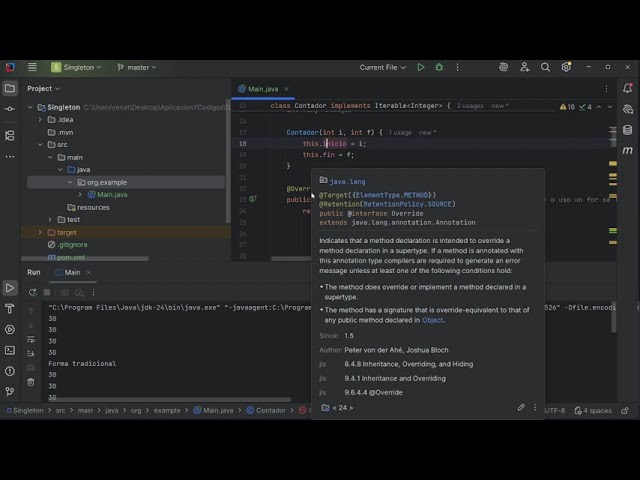640x480 pixels.
Task: Toggle the Project tool window folder icon
Action: 10,88
